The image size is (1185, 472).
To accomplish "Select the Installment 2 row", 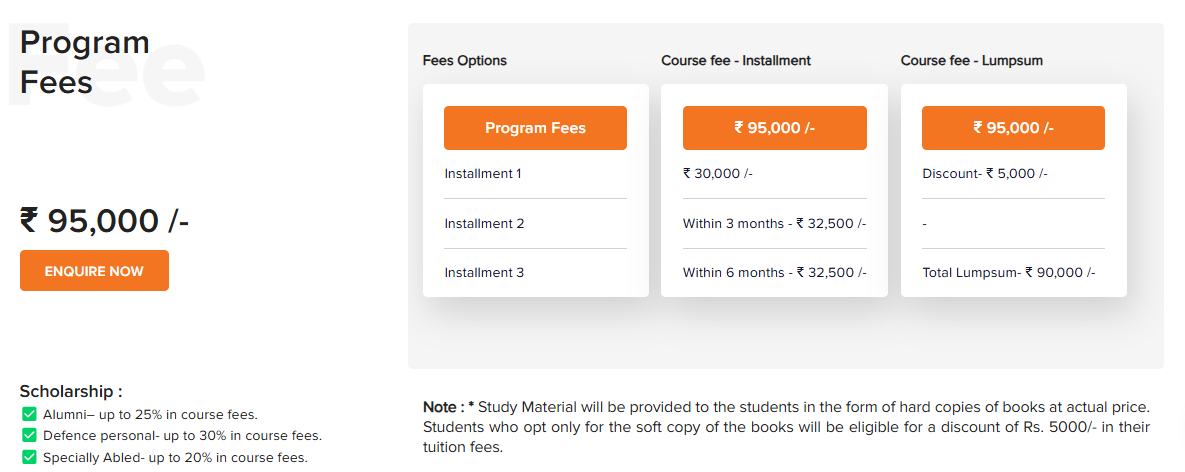I will (x=484, y=224).
